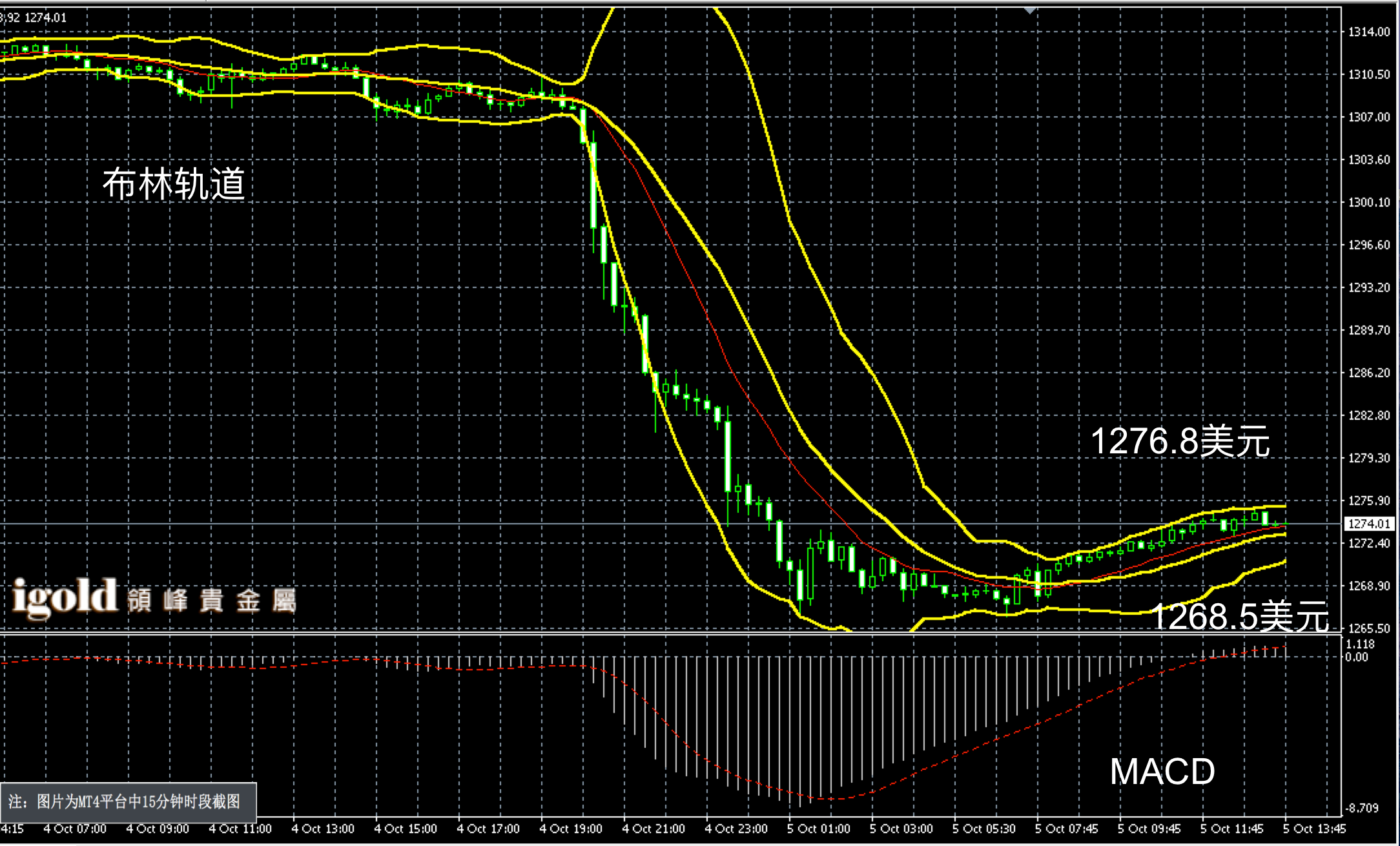Click the 1286.20 price scale label

coord(1368,373)
